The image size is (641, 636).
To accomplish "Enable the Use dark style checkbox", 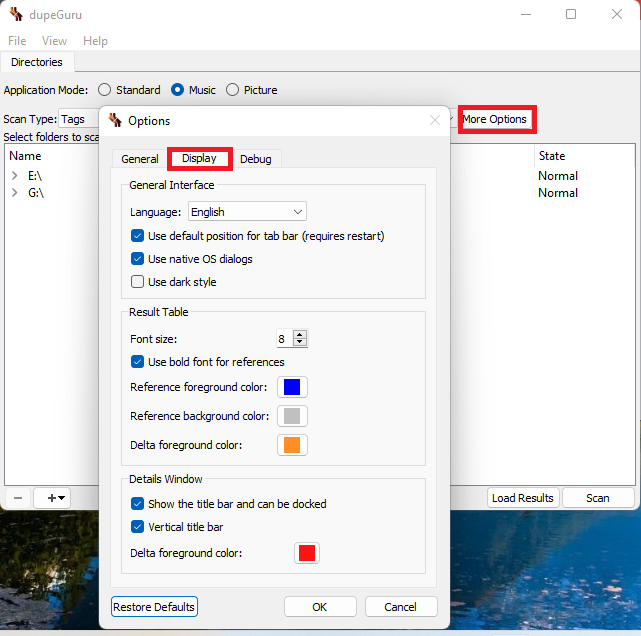I will click(x=138, y=282).
